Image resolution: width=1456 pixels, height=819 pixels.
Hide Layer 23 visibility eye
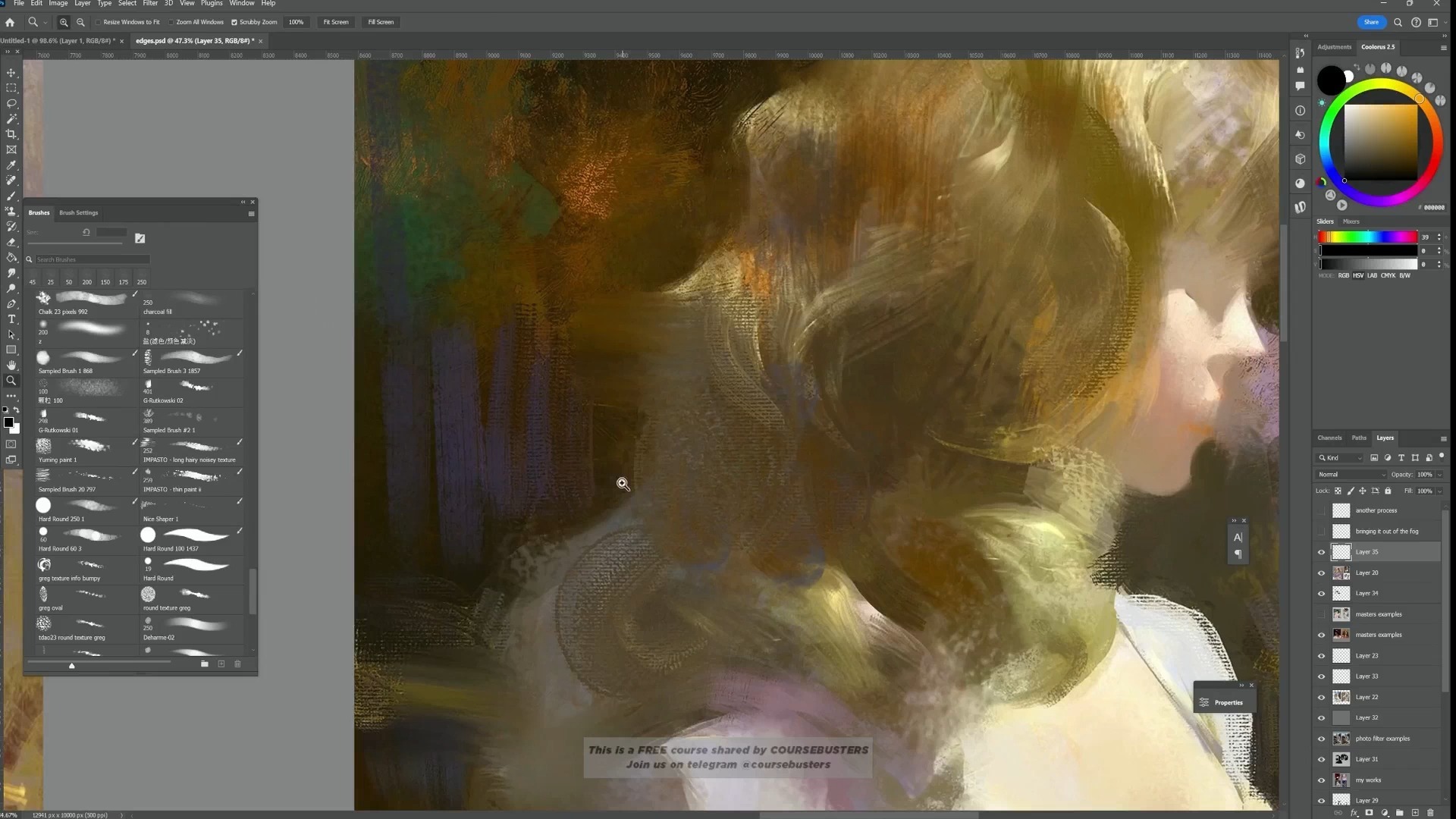(x=1322, y=655)
